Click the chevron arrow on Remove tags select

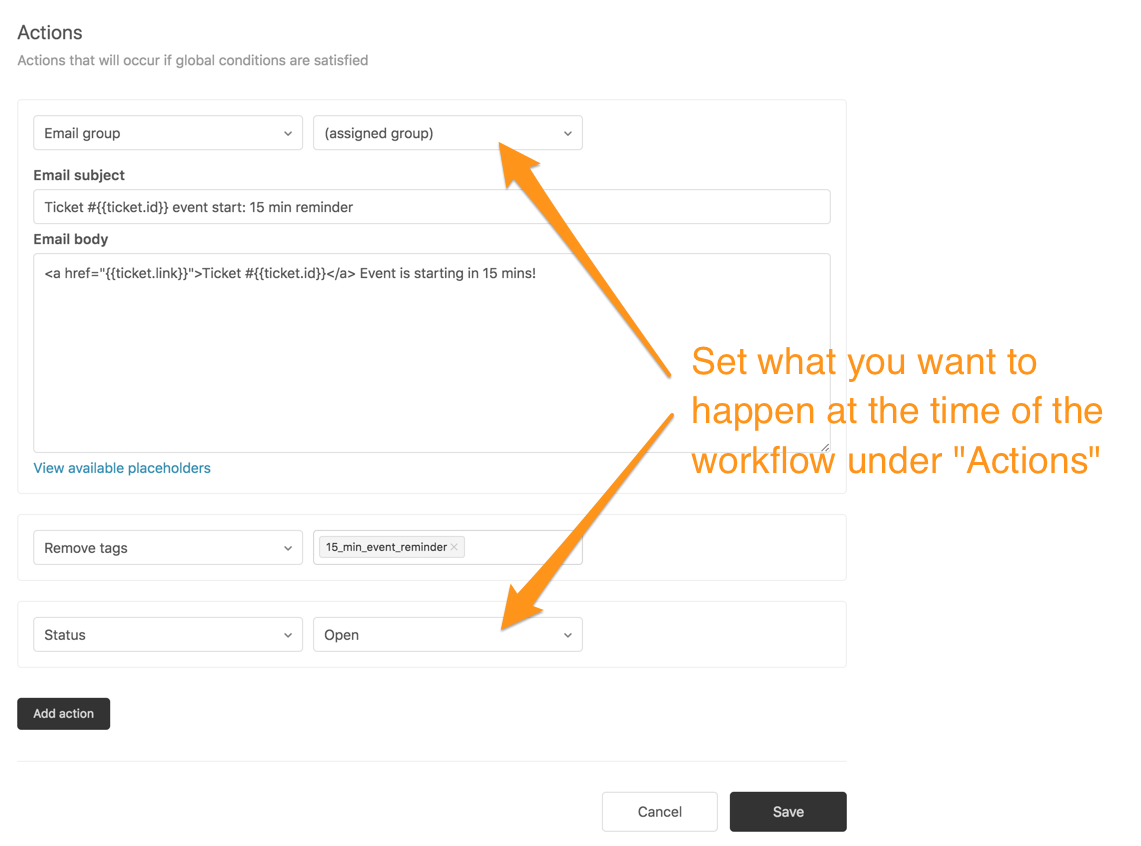(288, 548)
